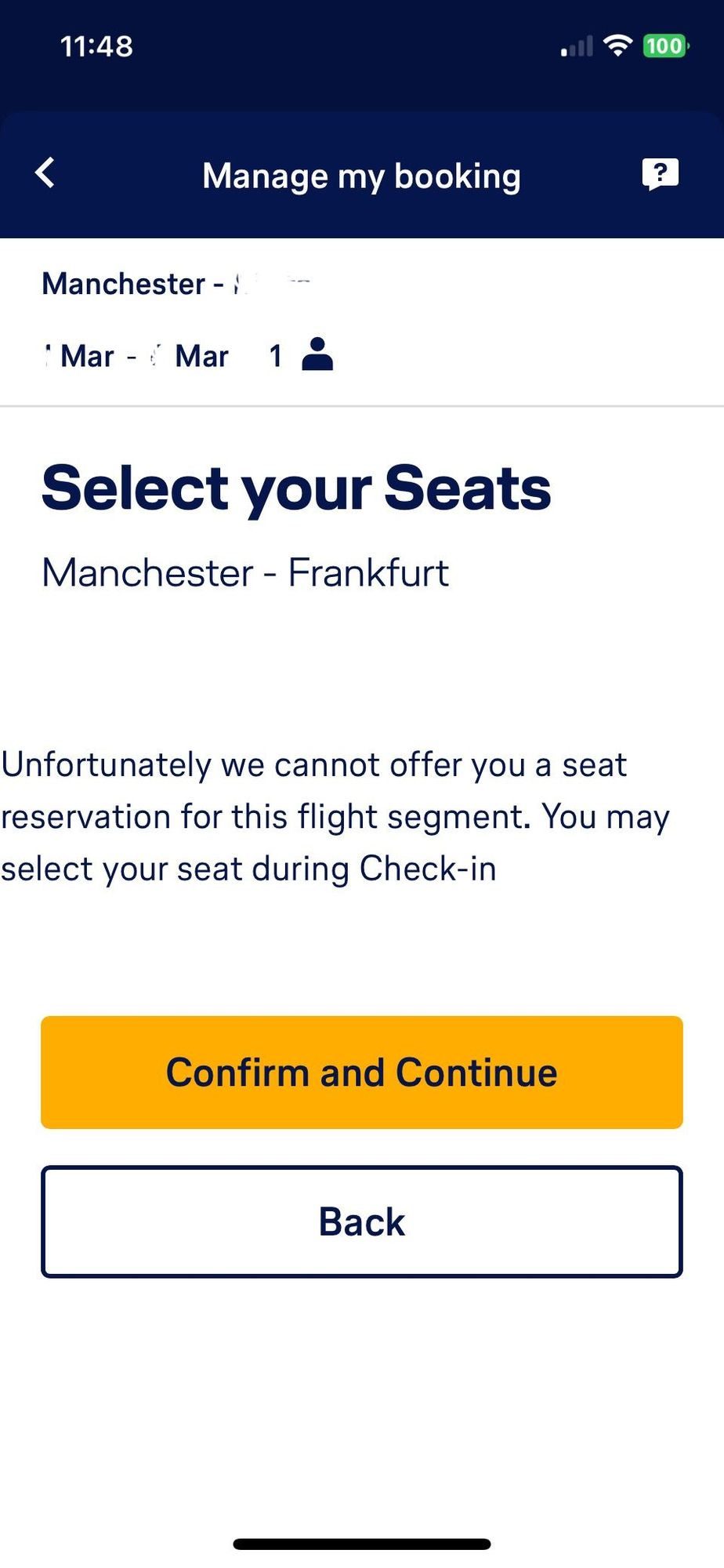
Task: Tap the Manchester - Frankfurt segment label
Action: 245,572
